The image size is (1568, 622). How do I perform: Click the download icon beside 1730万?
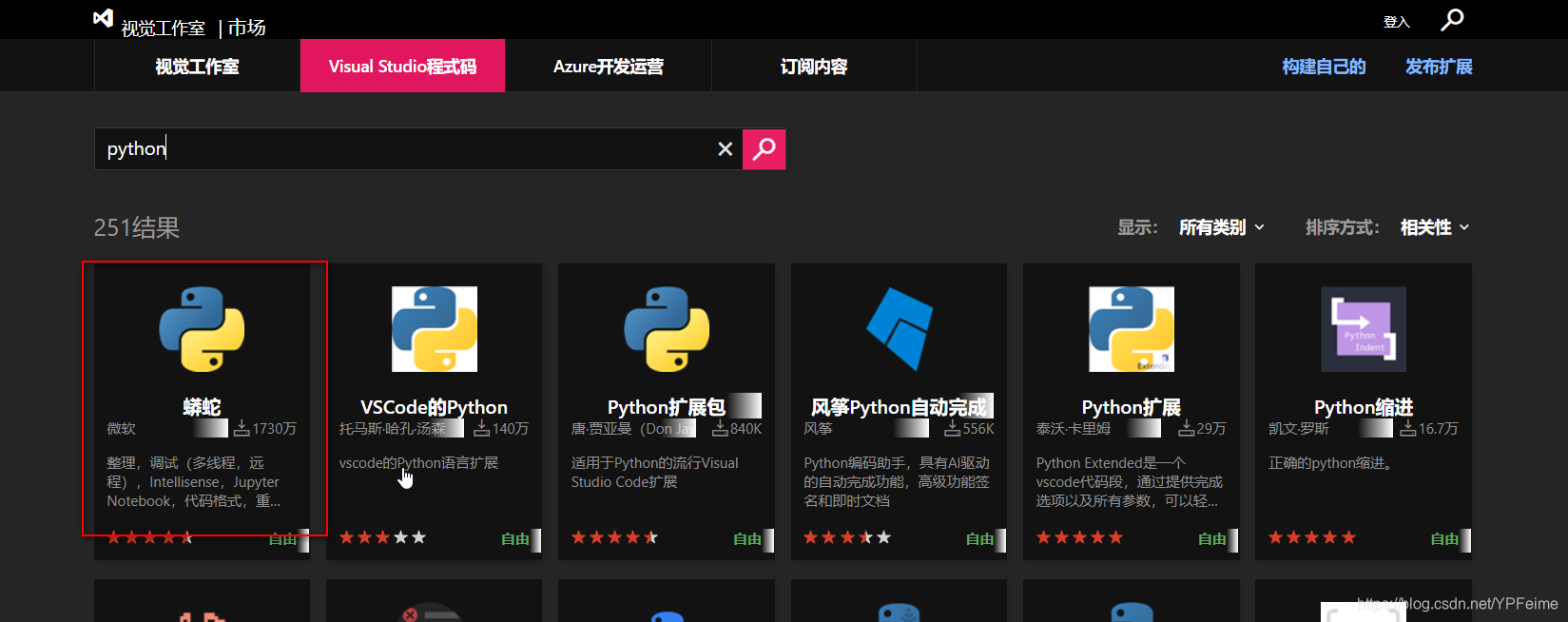pos(242,429)
